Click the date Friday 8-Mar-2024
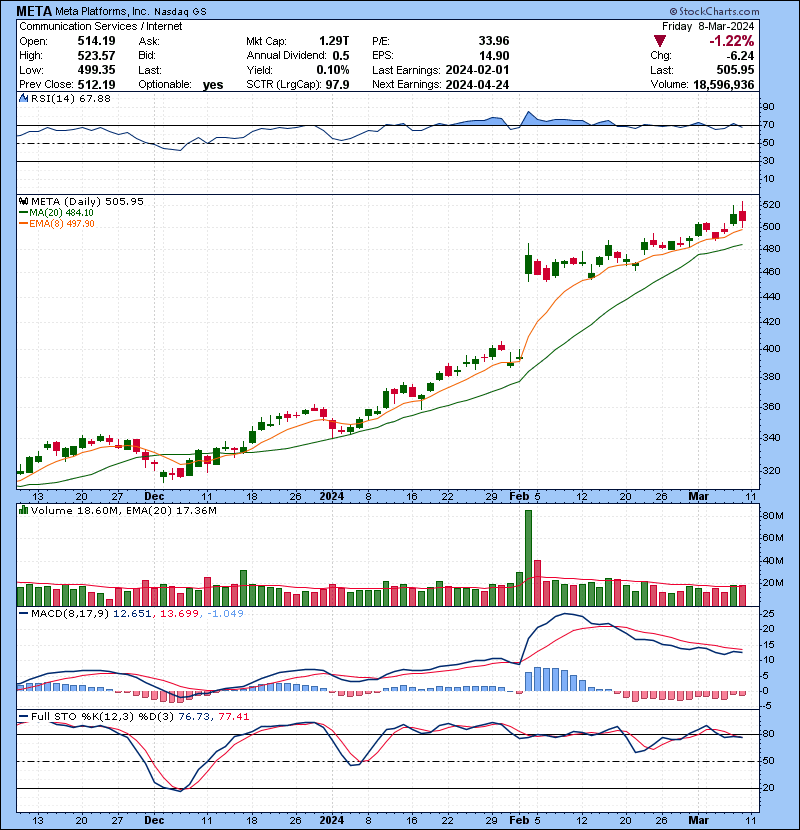Image resolution: width=800 pixels, height=830 pixels. 708,26
